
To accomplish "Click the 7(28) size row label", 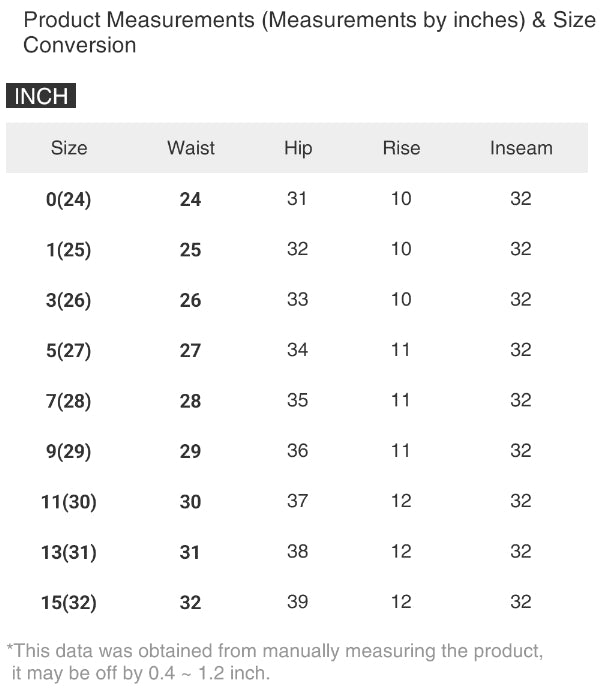I will (x=69, y=401).
